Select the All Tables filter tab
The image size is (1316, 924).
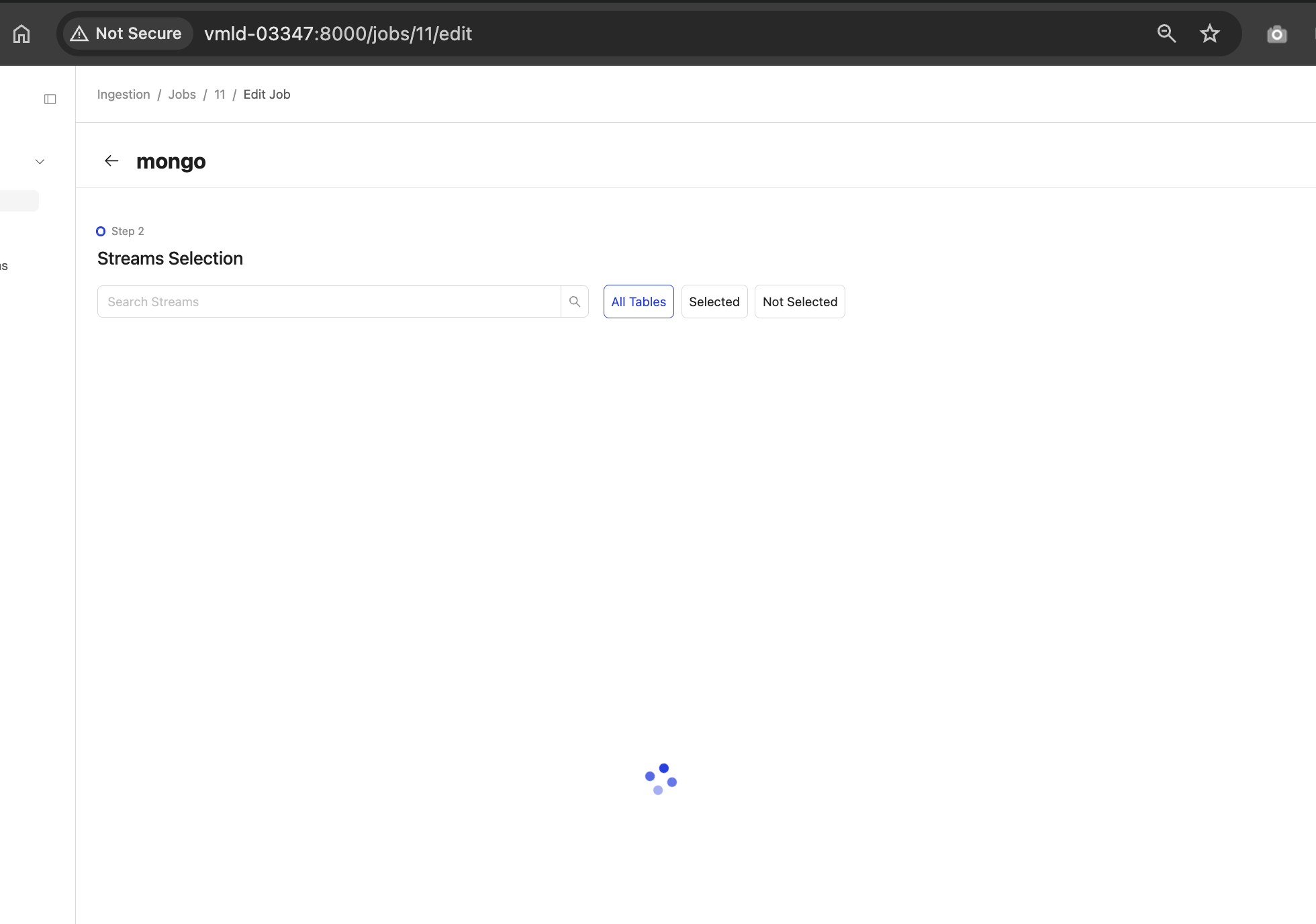pos(639,302)
